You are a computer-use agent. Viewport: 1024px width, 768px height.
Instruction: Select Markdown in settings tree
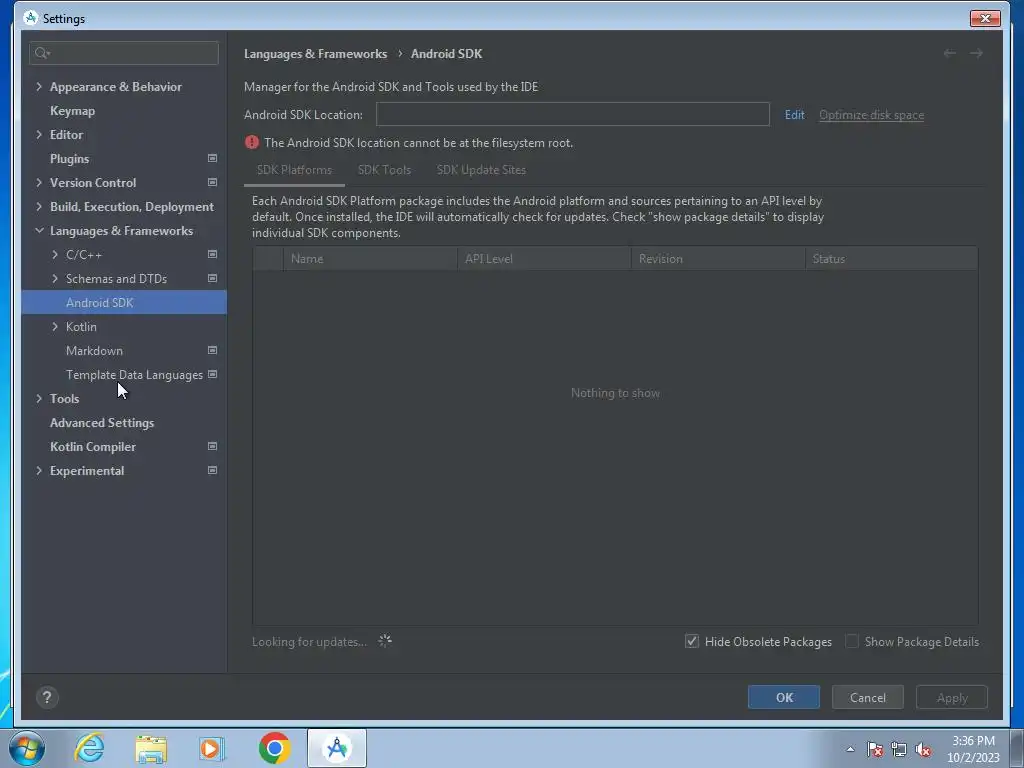click(94, 351)
